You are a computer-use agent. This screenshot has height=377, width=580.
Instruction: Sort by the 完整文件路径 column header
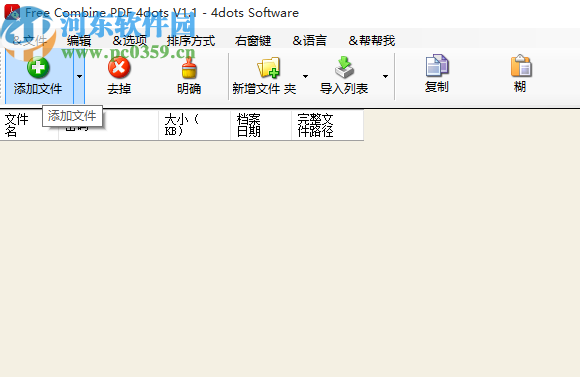tap(328, 125)
